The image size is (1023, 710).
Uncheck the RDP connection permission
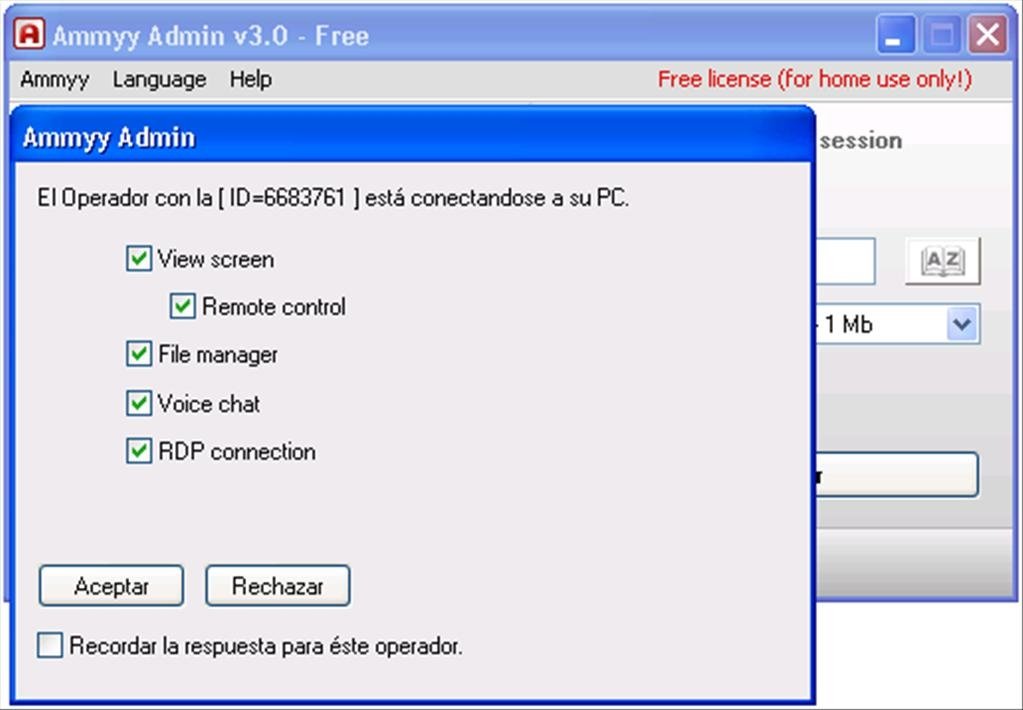click(138, 451)
